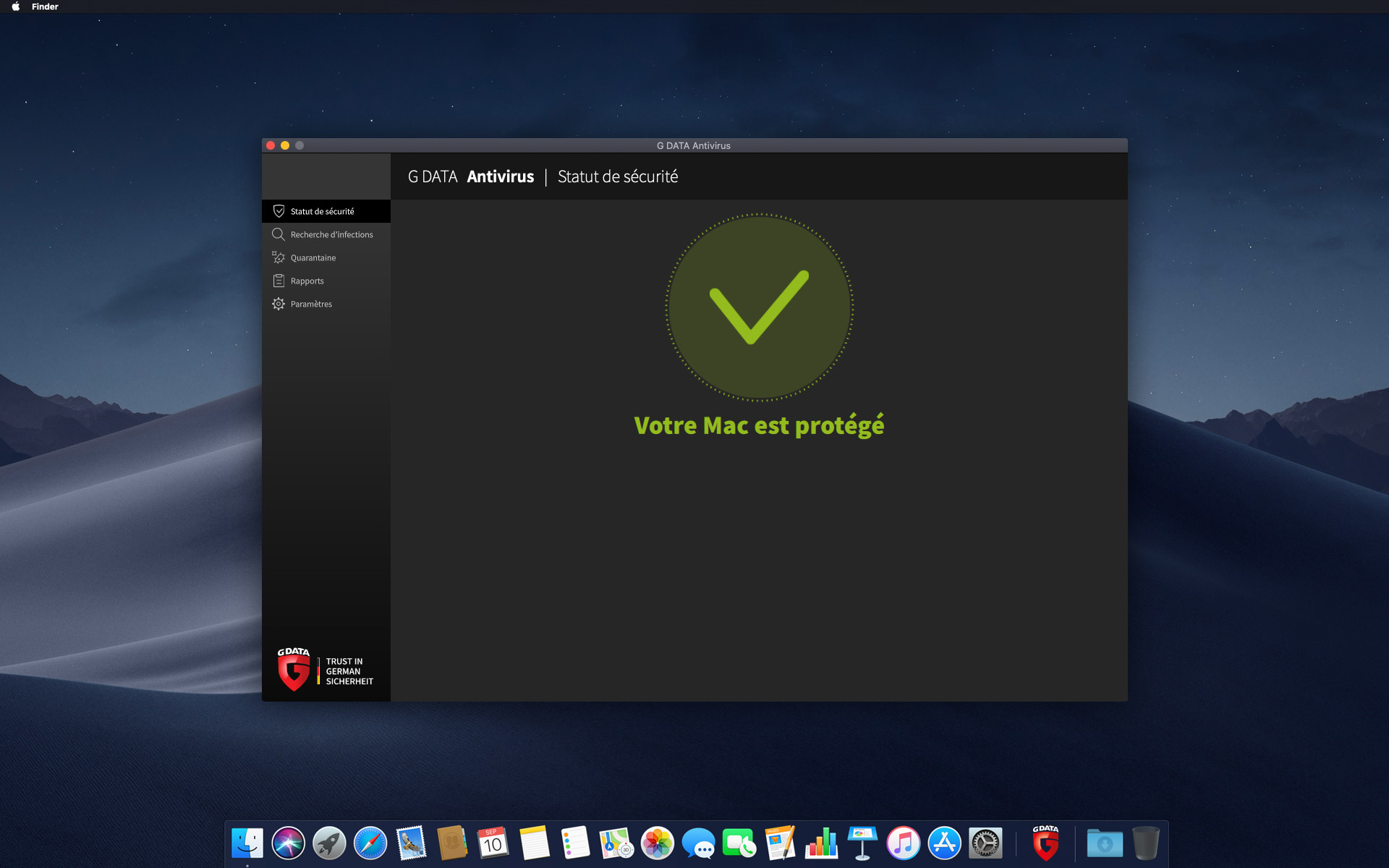Open Pages from the Dock
Image resolution: width=1389 pixels, height=868 pixels.
[x=781, y=843]
